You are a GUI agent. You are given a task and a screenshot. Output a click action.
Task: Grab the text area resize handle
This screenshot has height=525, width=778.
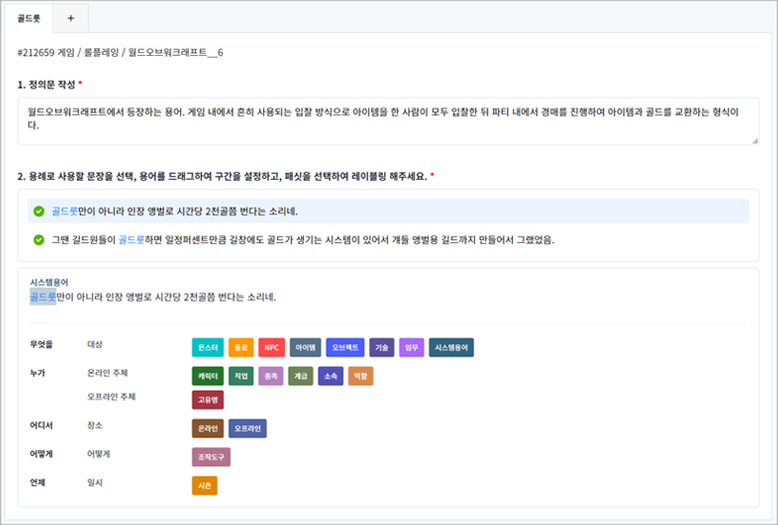(755, 141)
